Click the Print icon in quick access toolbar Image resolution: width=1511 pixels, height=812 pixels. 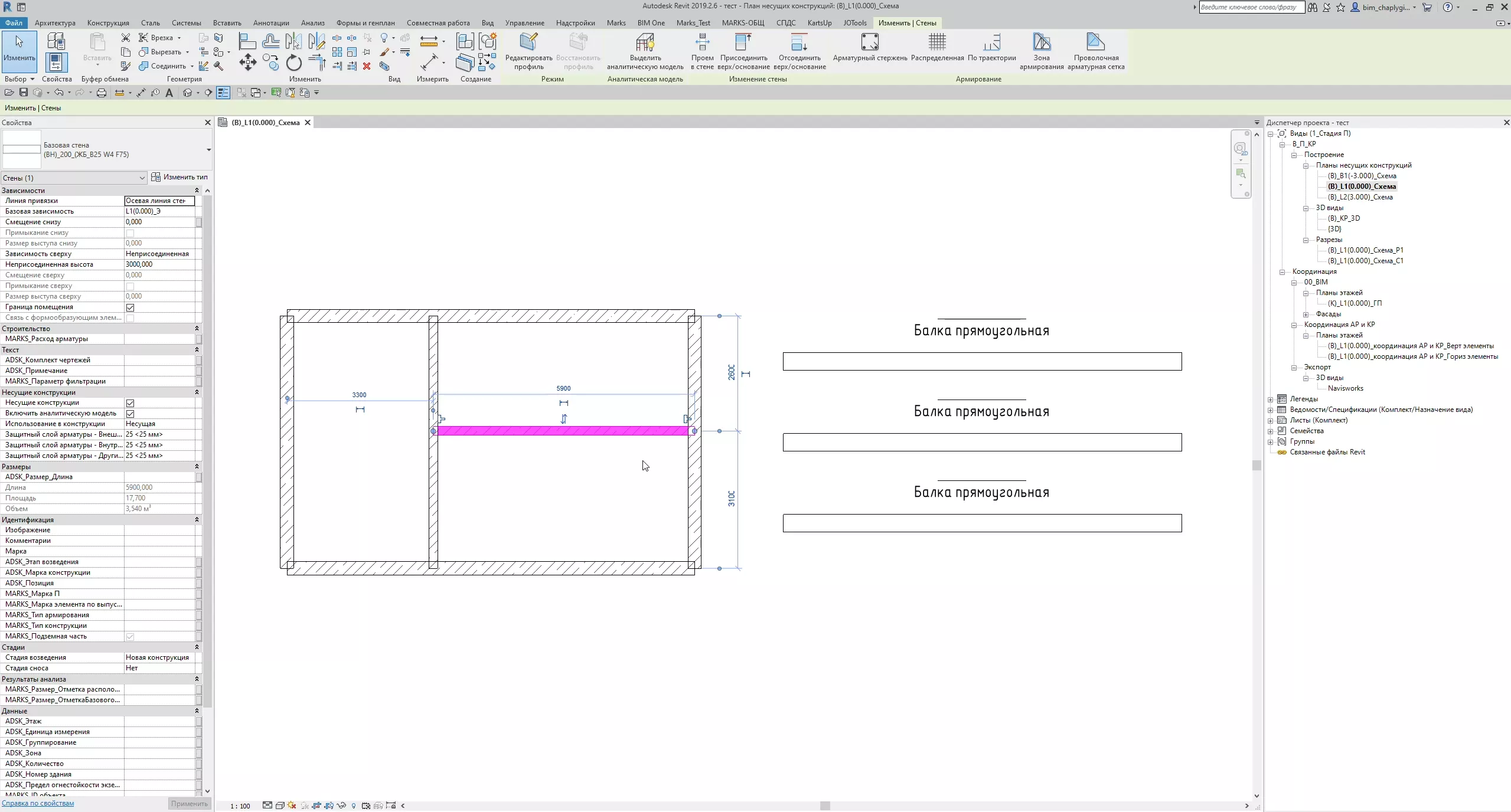(x=102, y=93)
